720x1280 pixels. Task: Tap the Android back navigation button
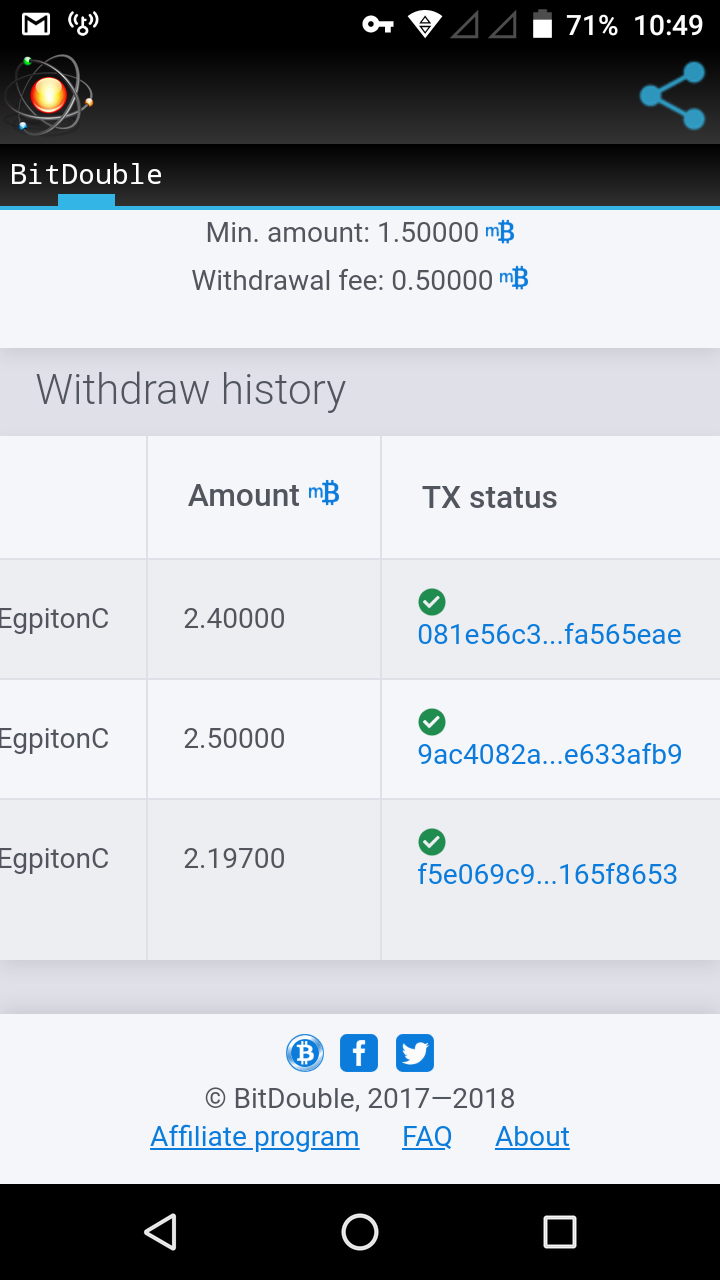pyautogui.click(x=160, y=1232)
